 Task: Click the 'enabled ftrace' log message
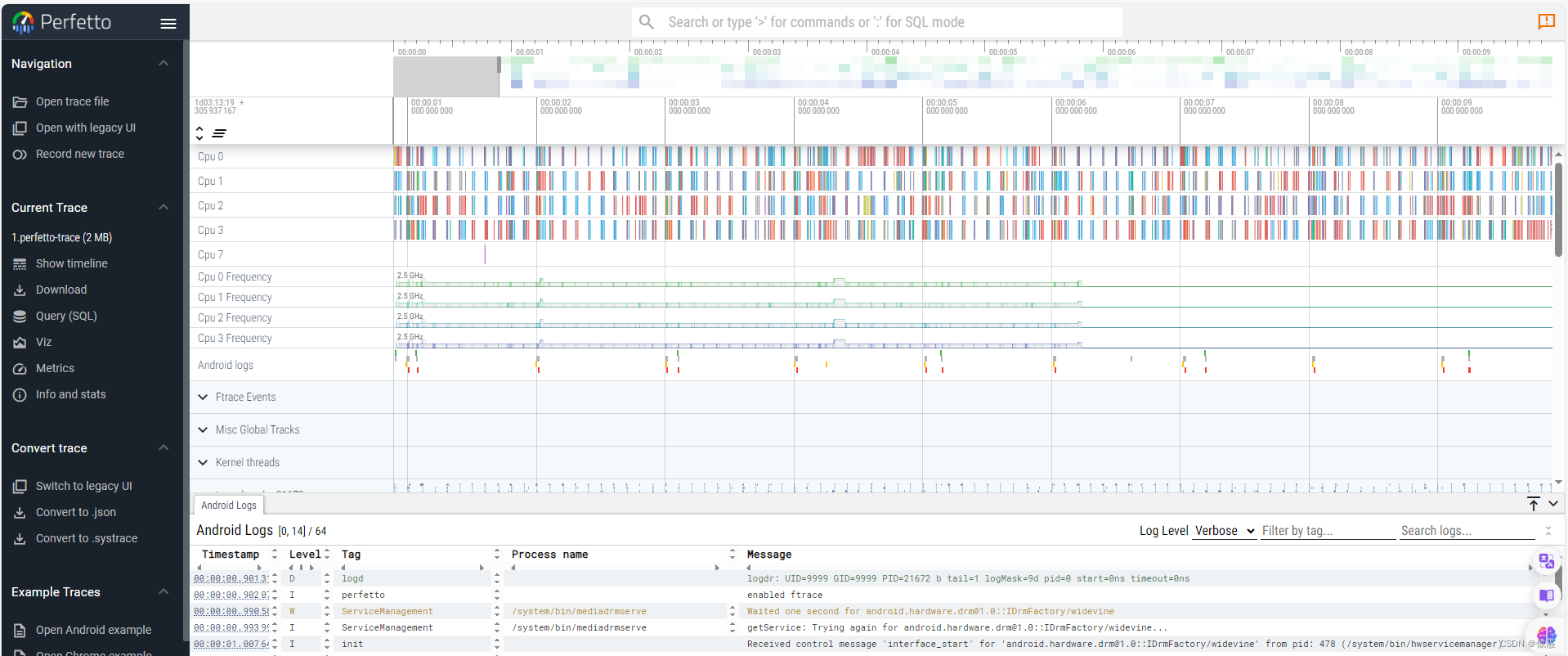[x=785, y=595]
